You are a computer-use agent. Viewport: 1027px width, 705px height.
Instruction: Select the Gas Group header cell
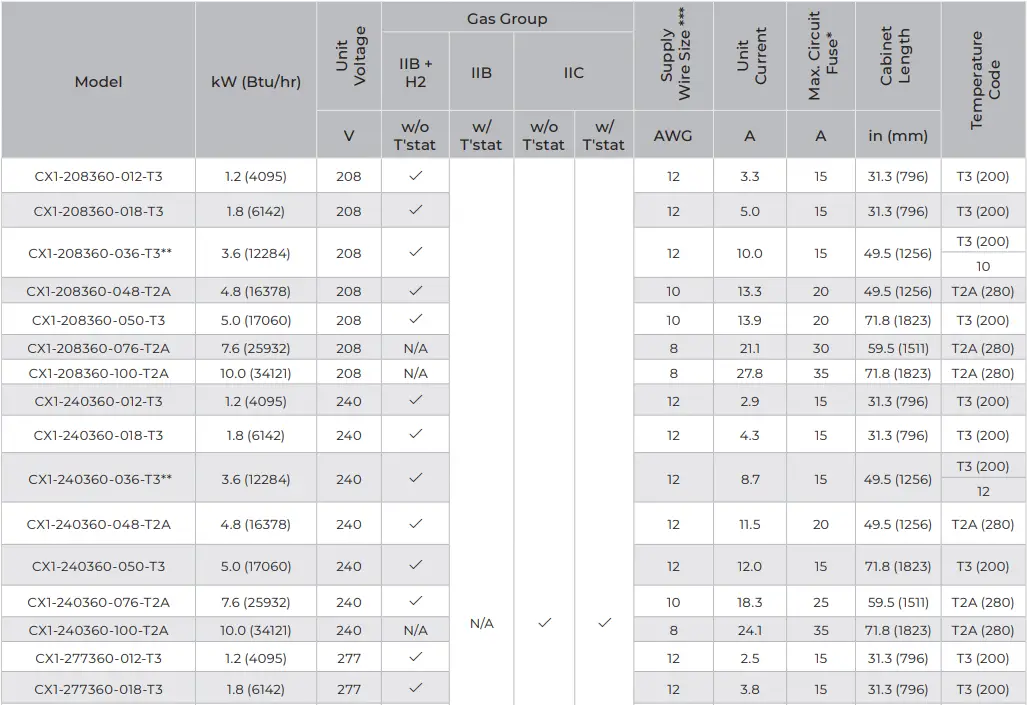507,18
